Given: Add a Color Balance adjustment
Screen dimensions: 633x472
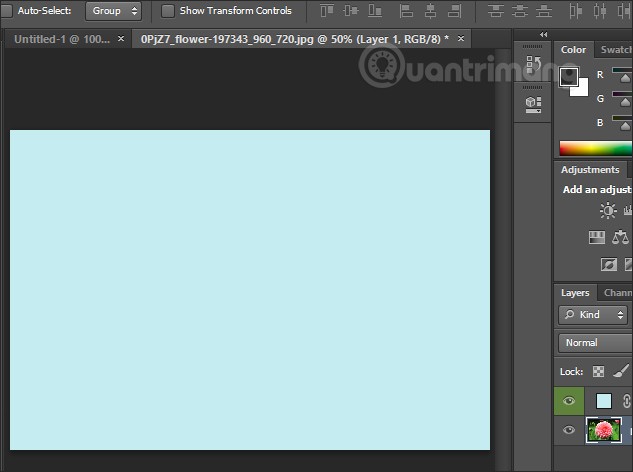Looking at the screenshot, I should [x=621, y=238].
